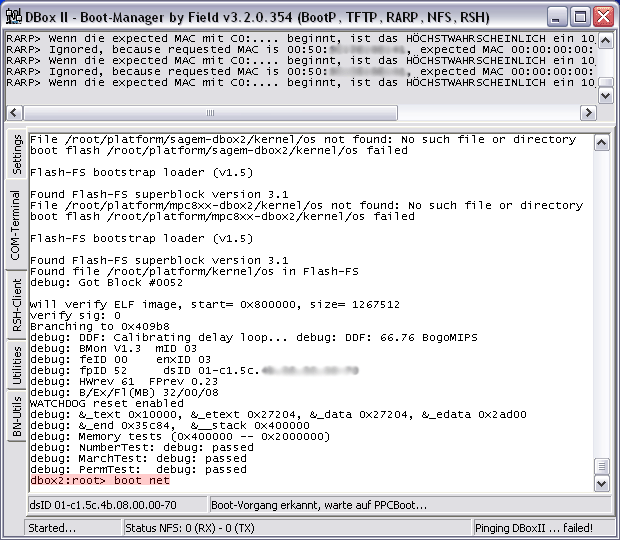Click 'debug: B/Ex/Fl(MB) 32/00/08' line

[124, 393]
